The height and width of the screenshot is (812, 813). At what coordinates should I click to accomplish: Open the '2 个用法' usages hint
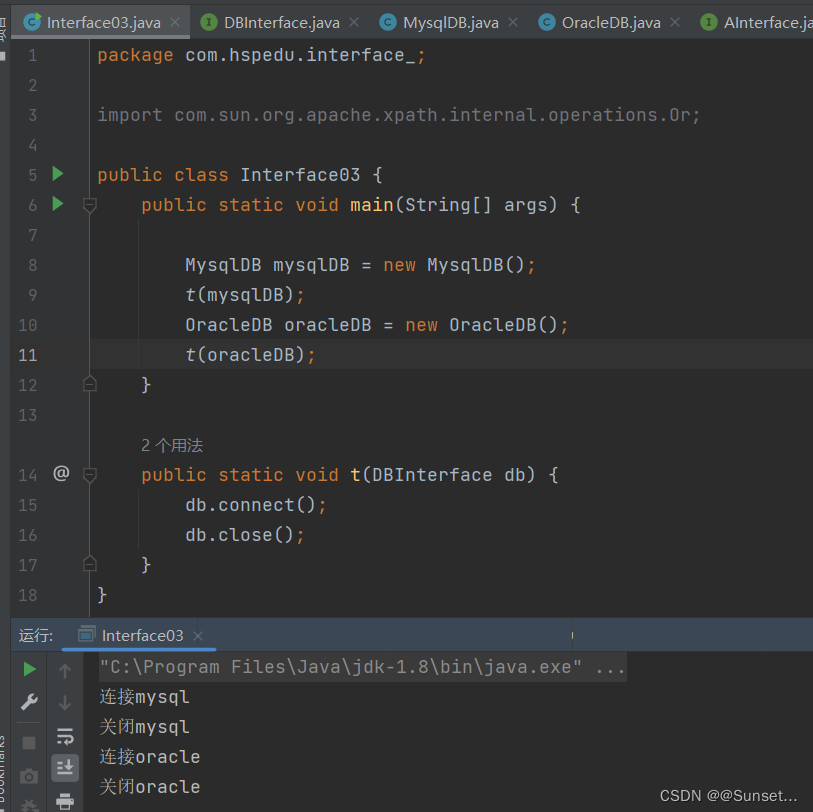[x=172, y=445]
